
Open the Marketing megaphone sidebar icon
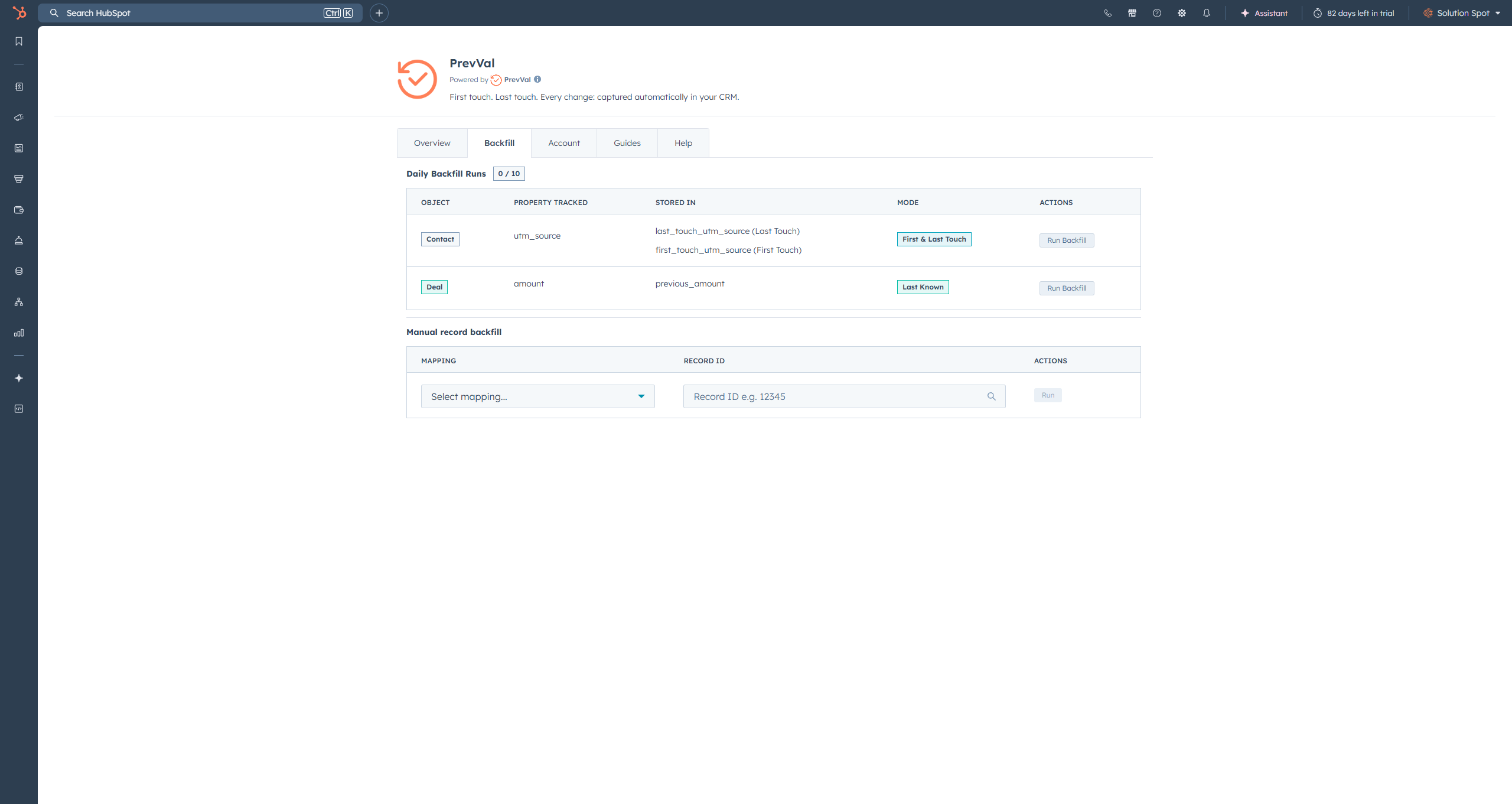point(19,118)
